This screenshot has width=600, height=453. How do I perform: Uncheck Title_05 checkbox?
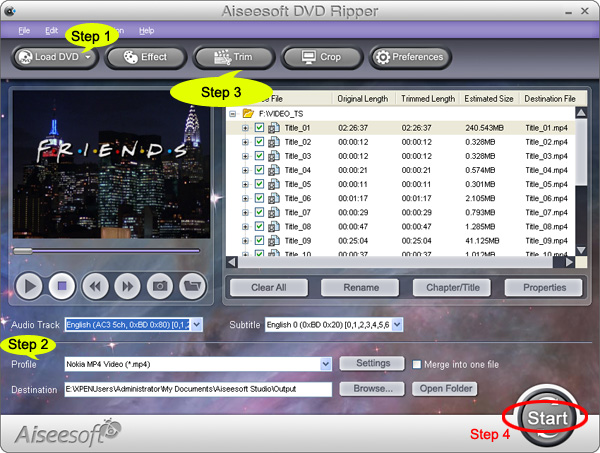[x=259, y=184]
